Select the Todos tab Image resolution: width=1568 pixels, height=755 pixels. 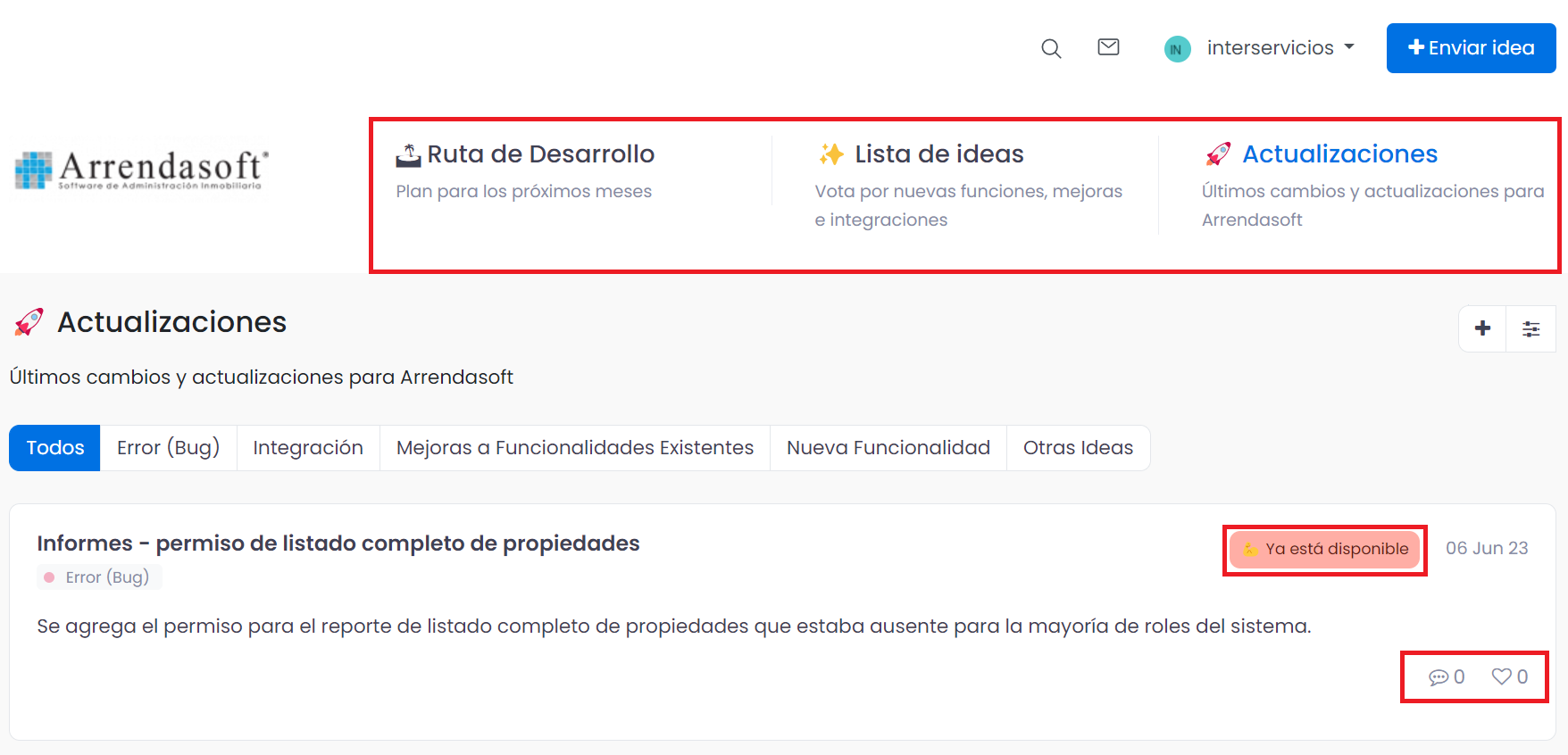coord(54,448)
